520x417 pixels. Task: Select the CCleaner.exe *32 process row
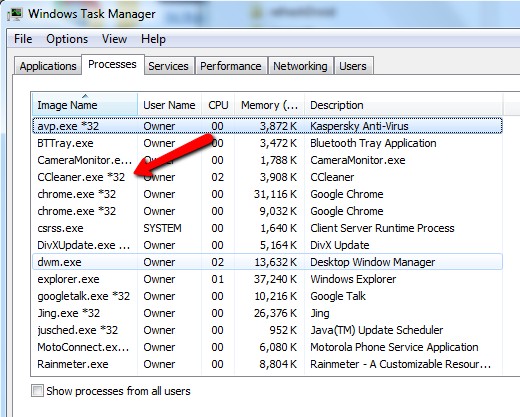(x=267, y=177)
